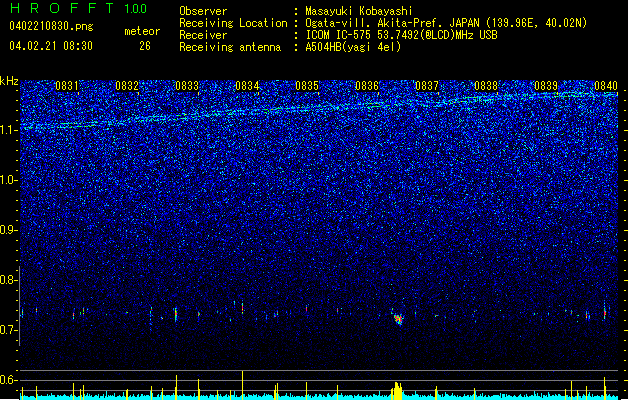The height and width of the screenshot is (400, 629).
Task: Select the file name 0402210830.png
Action: pos(51,26)
